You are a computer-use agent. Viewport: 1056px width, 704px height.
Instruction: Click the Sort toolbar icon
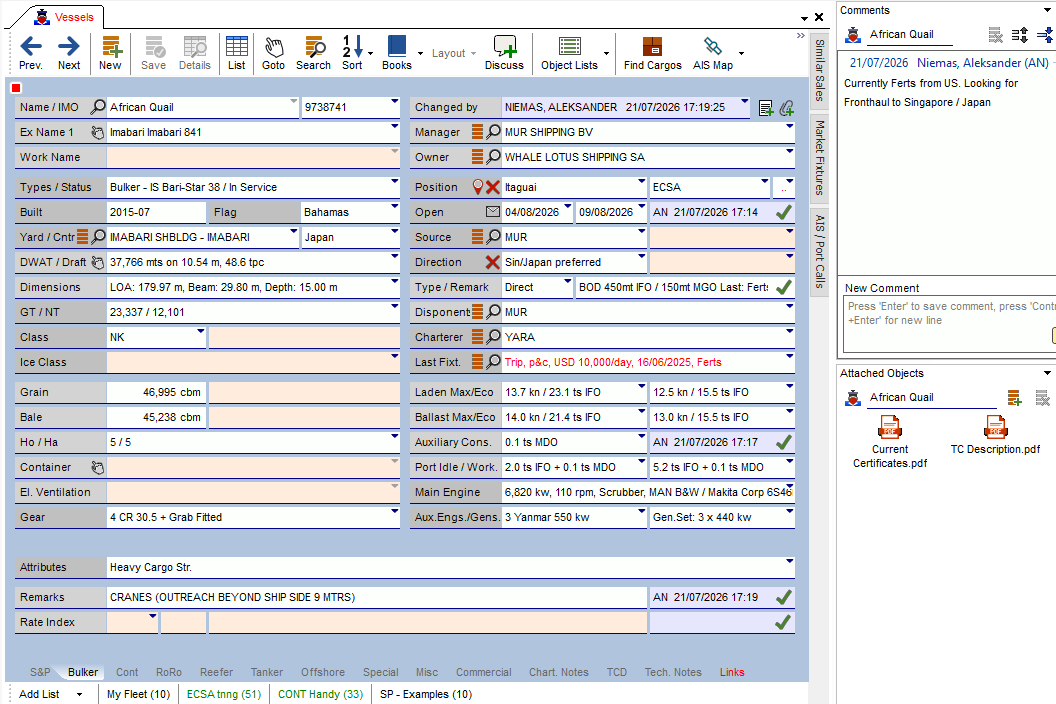click(353, 53)
